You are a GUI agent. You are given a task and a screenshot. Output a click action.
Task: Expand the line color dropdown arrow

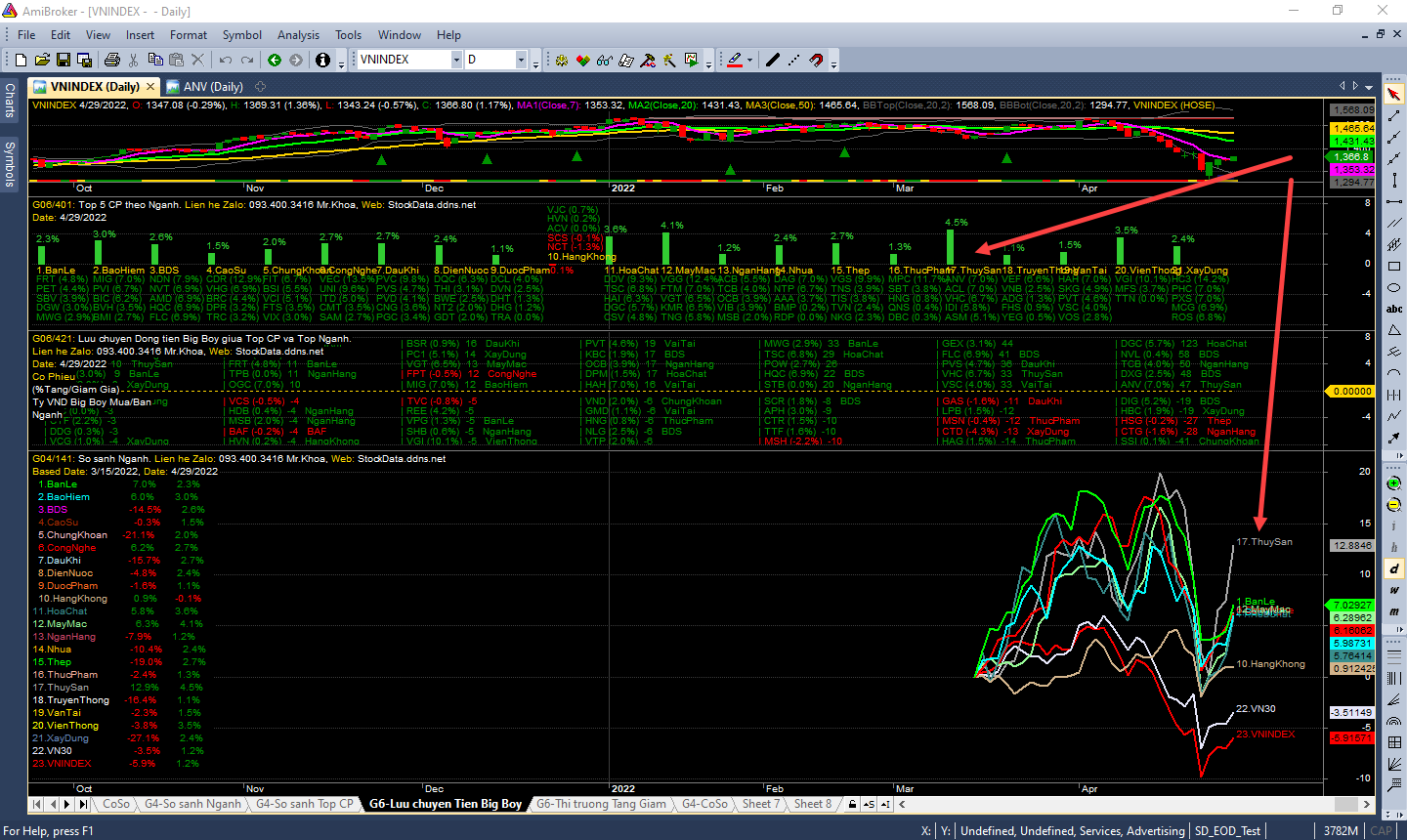[x=749, y=60]
